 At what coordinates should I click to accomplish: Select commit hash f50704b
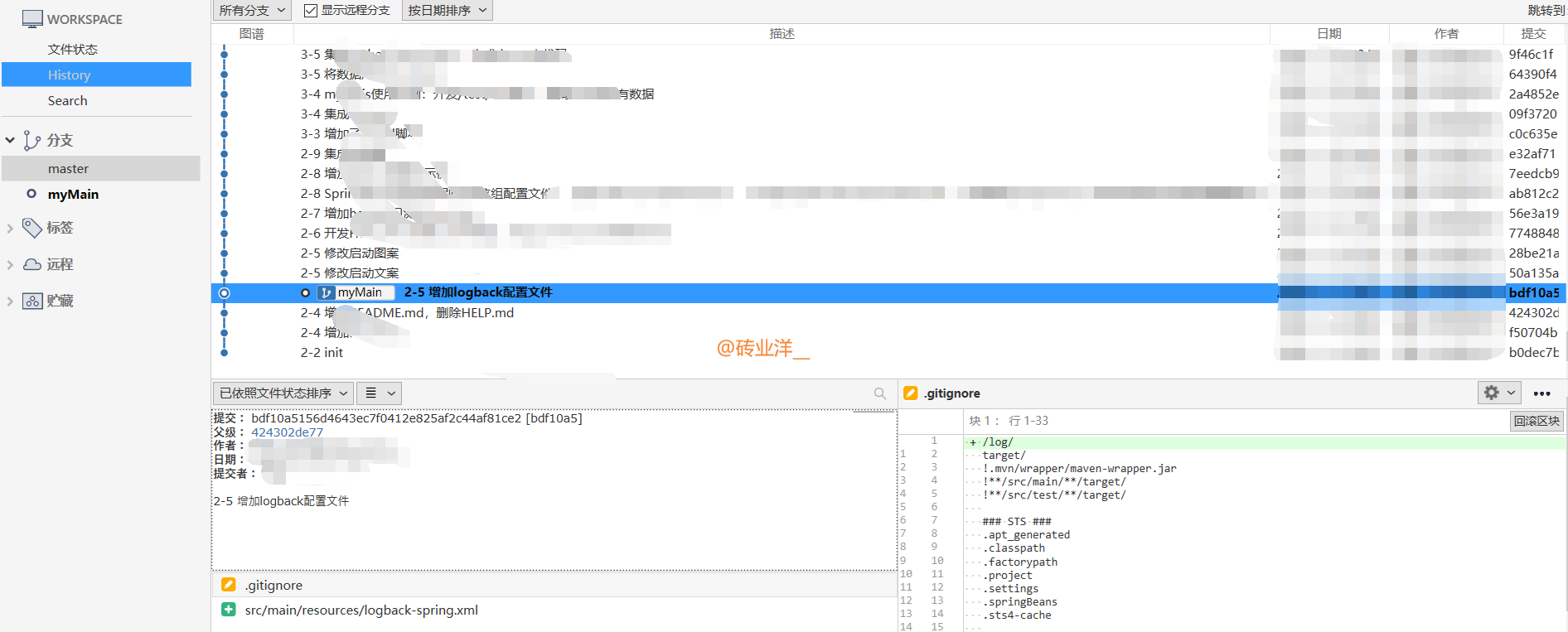tap(1532, 332)
